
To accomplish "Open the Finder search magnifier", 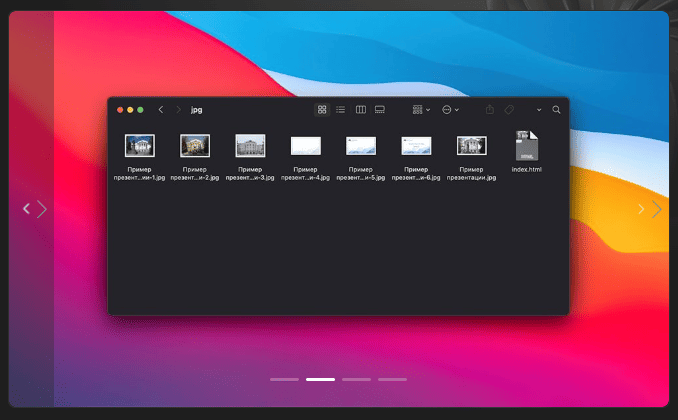I will click(556, 110).
